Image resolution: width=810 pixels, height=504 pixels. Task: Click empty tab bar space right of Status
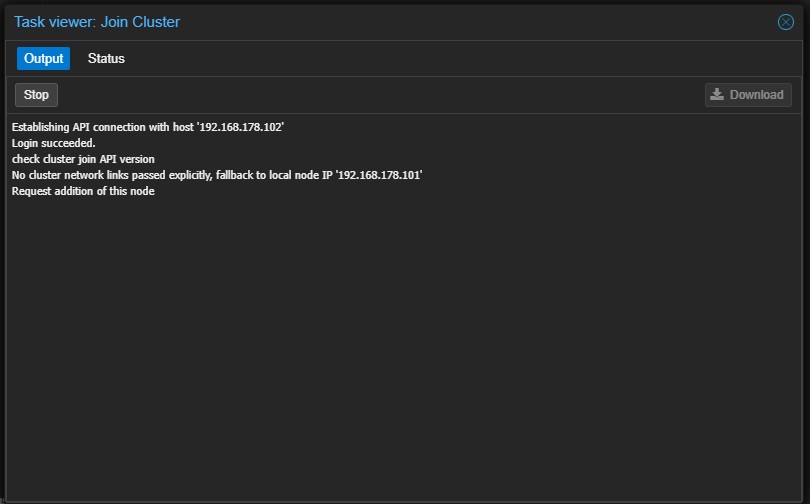(x=450, y=59)
